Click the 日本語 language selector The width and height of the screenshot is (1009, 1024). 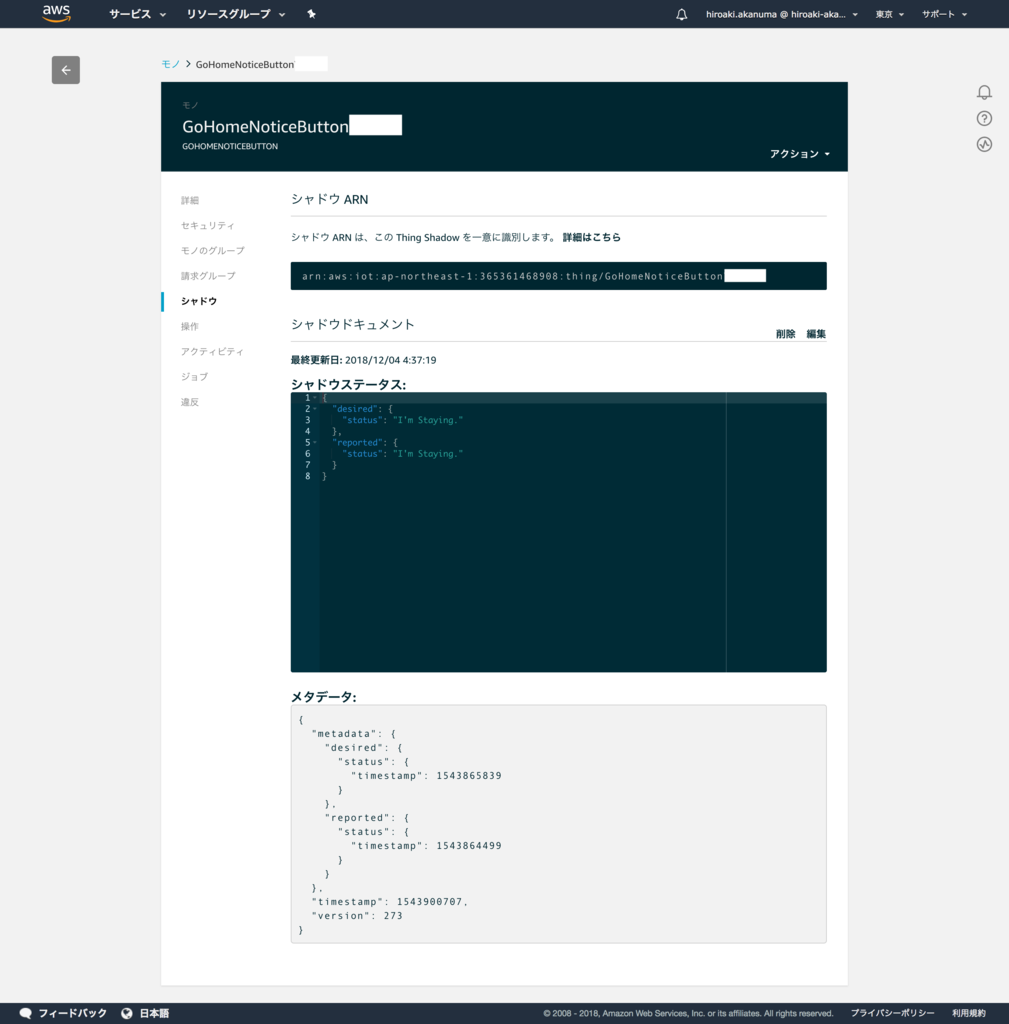154,1013
